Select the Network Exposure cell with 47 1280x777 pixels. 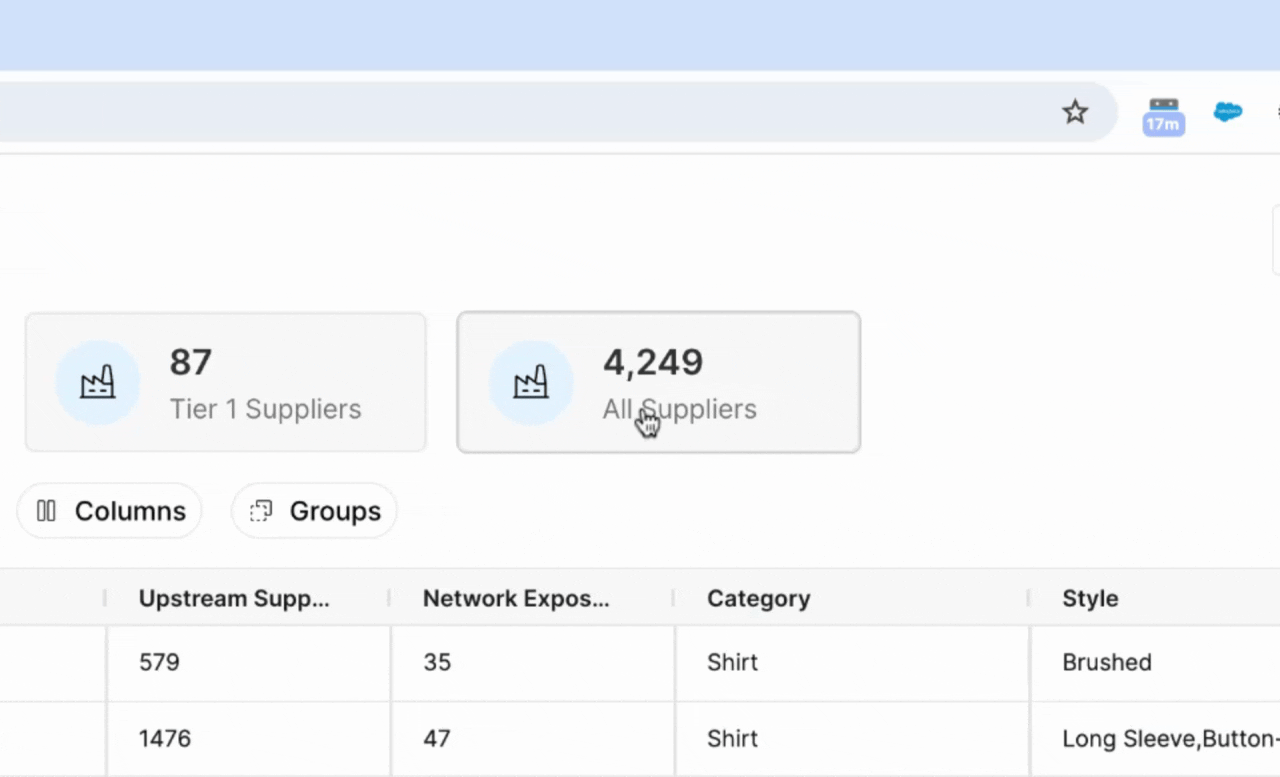pyautogui.click(x=437, y=738)
